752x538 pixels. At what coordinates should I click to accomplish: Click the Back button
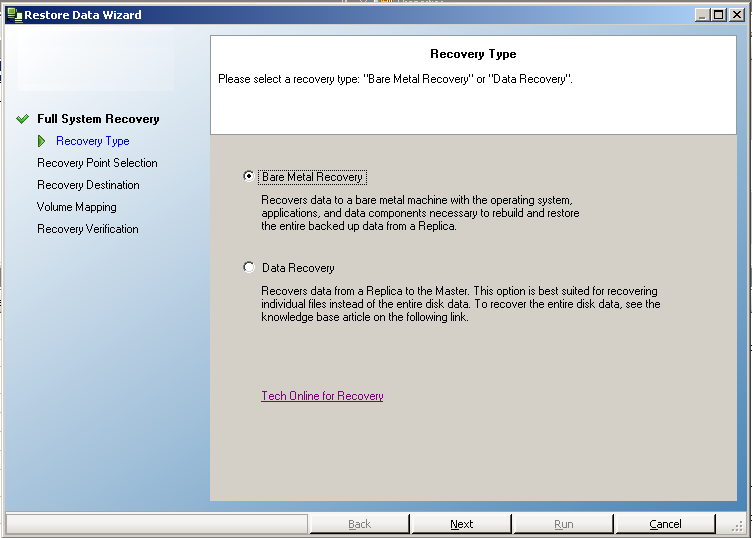(360, 524)
